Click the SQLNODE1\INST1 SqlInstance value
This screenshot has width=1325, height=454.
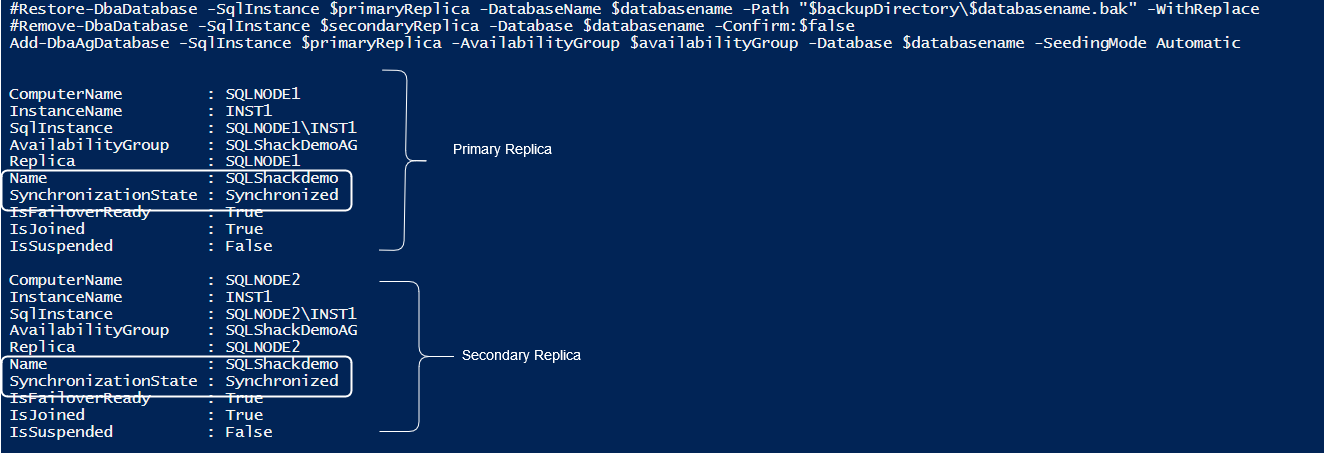291,128
